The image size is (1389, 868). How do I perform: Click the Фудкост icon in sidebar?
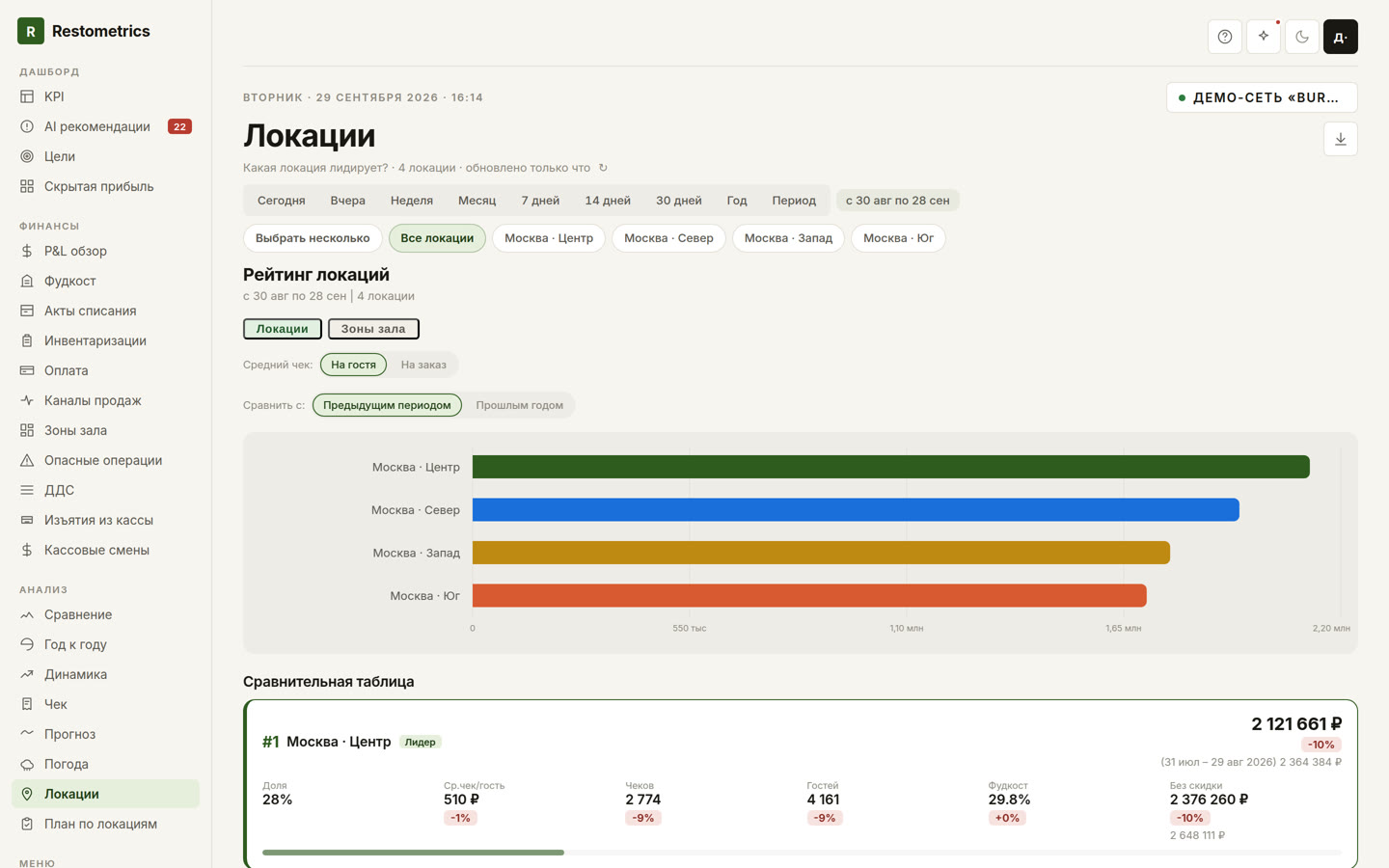(x=27, y=281)
